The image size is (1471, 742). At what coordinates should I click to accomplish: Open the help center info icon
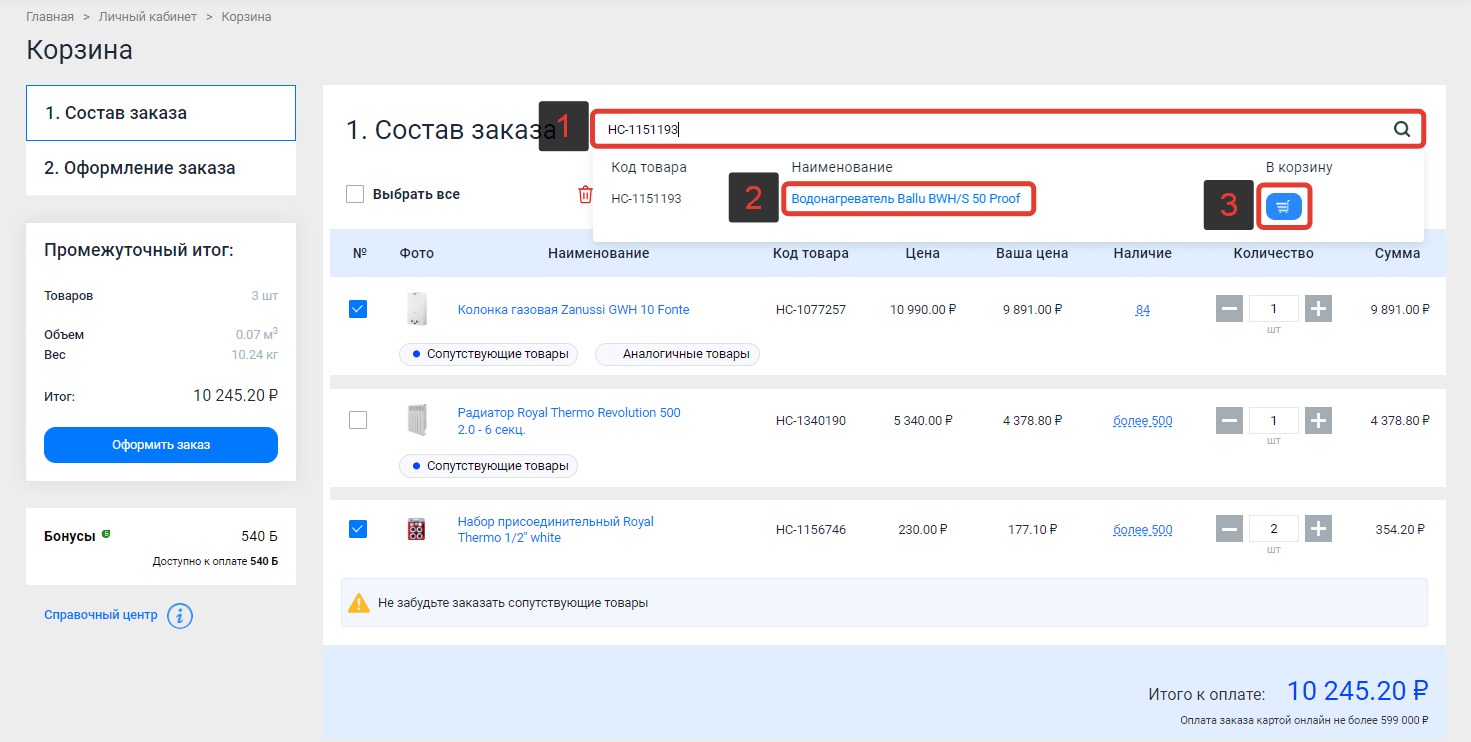tap(180, 615)
